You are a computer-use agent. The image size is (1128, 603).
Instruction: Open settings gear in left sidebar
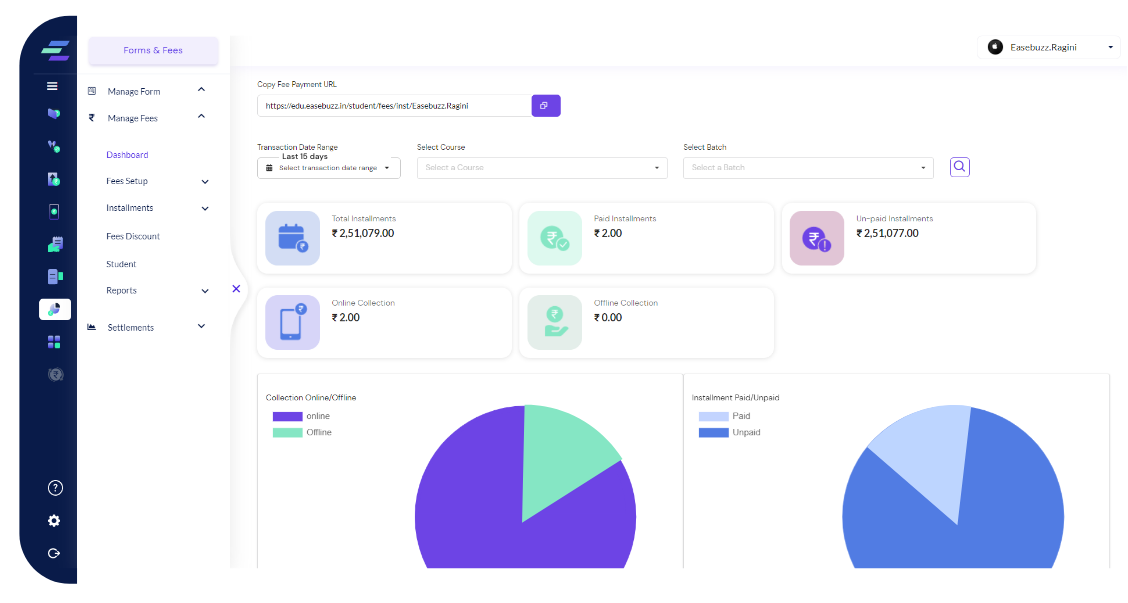(x=54, y=521)
